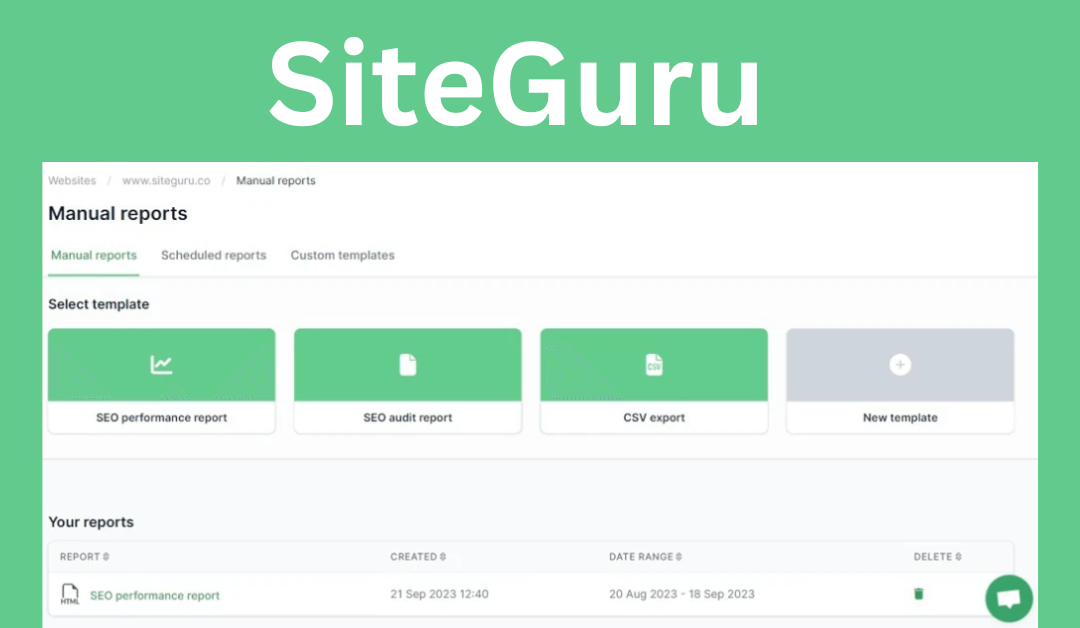The width and height of the screenshot is (1080, 628).
Task: Click the document icon on SEO audit report template
Action: tap(407, 364)
